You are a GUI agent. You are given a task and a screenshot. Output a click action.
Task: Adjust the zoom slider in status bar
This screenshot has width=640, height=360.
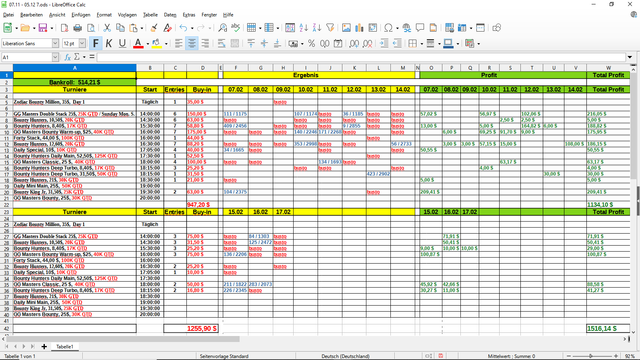[x=591, y=356]
